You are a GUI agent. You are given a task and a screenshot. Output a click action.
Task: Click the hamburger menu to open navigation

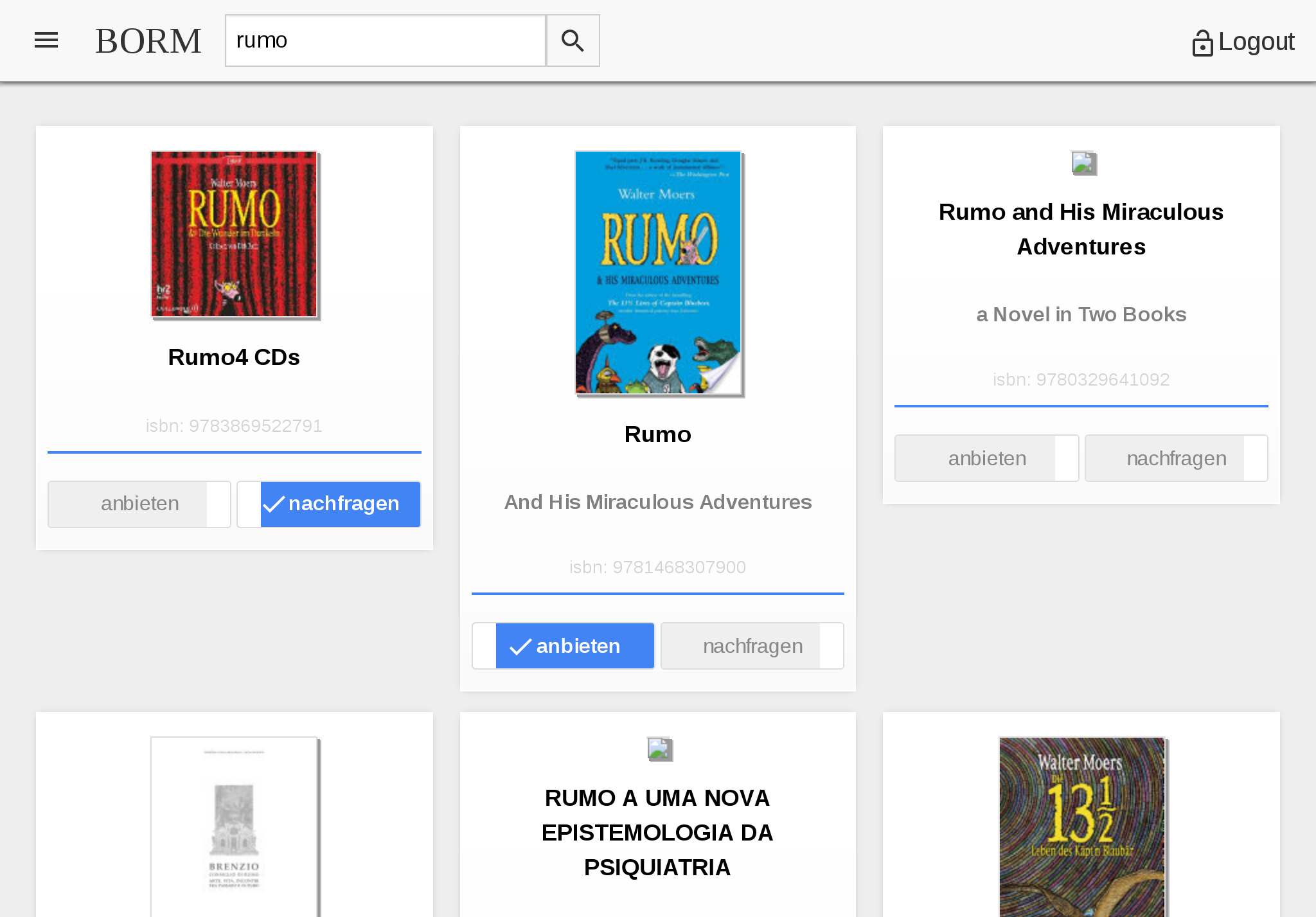46,40
